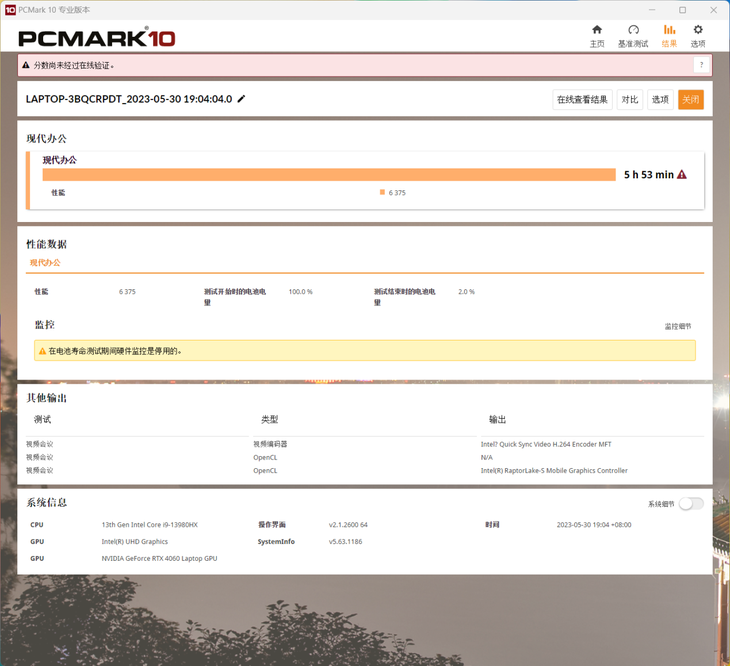730x666 pixels.
Task: Click the orange 6 375 legend swatch
Action: [x=382, y=192]
